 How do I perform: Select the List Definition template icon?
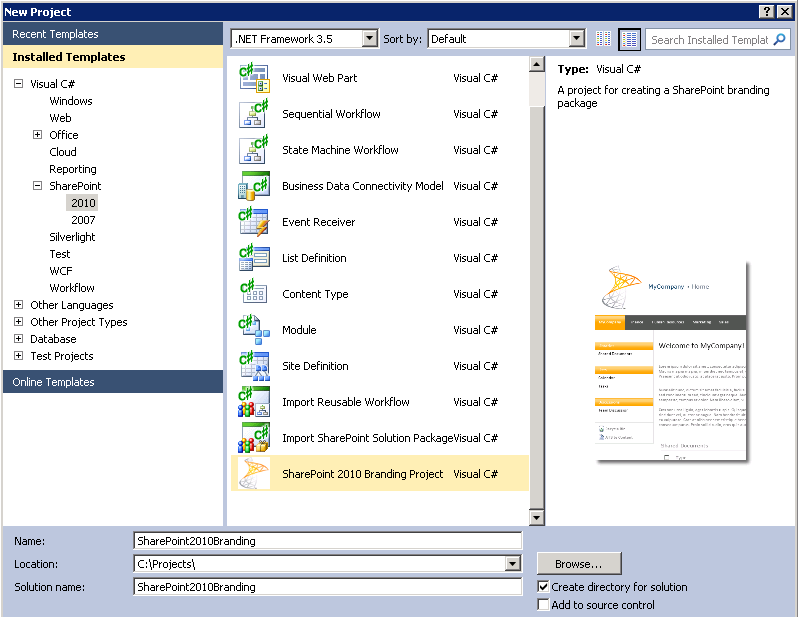pos(254,258)
